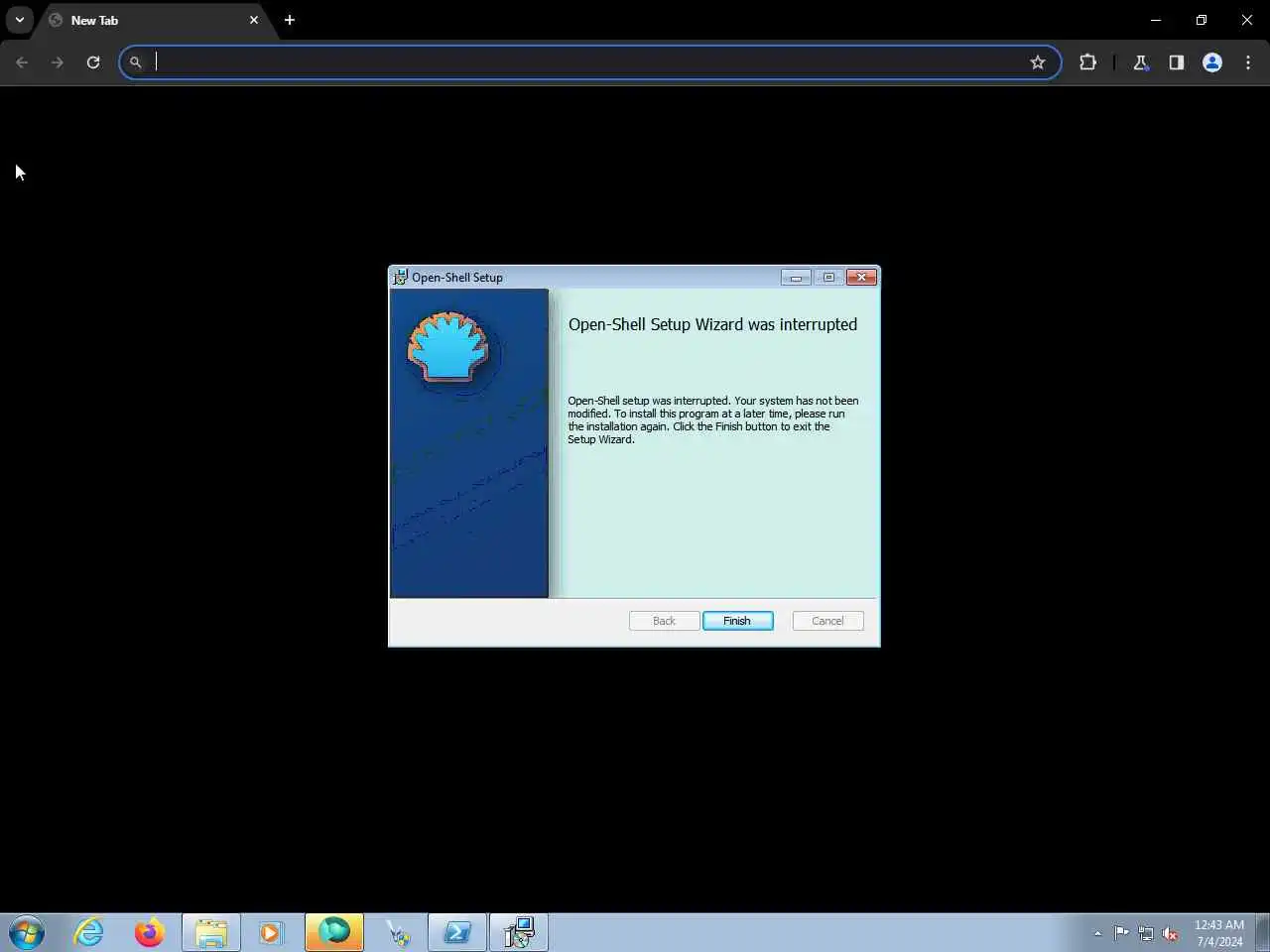
Task: Bookmark this tab with the star icon
Action: (x=1038, y=62)
